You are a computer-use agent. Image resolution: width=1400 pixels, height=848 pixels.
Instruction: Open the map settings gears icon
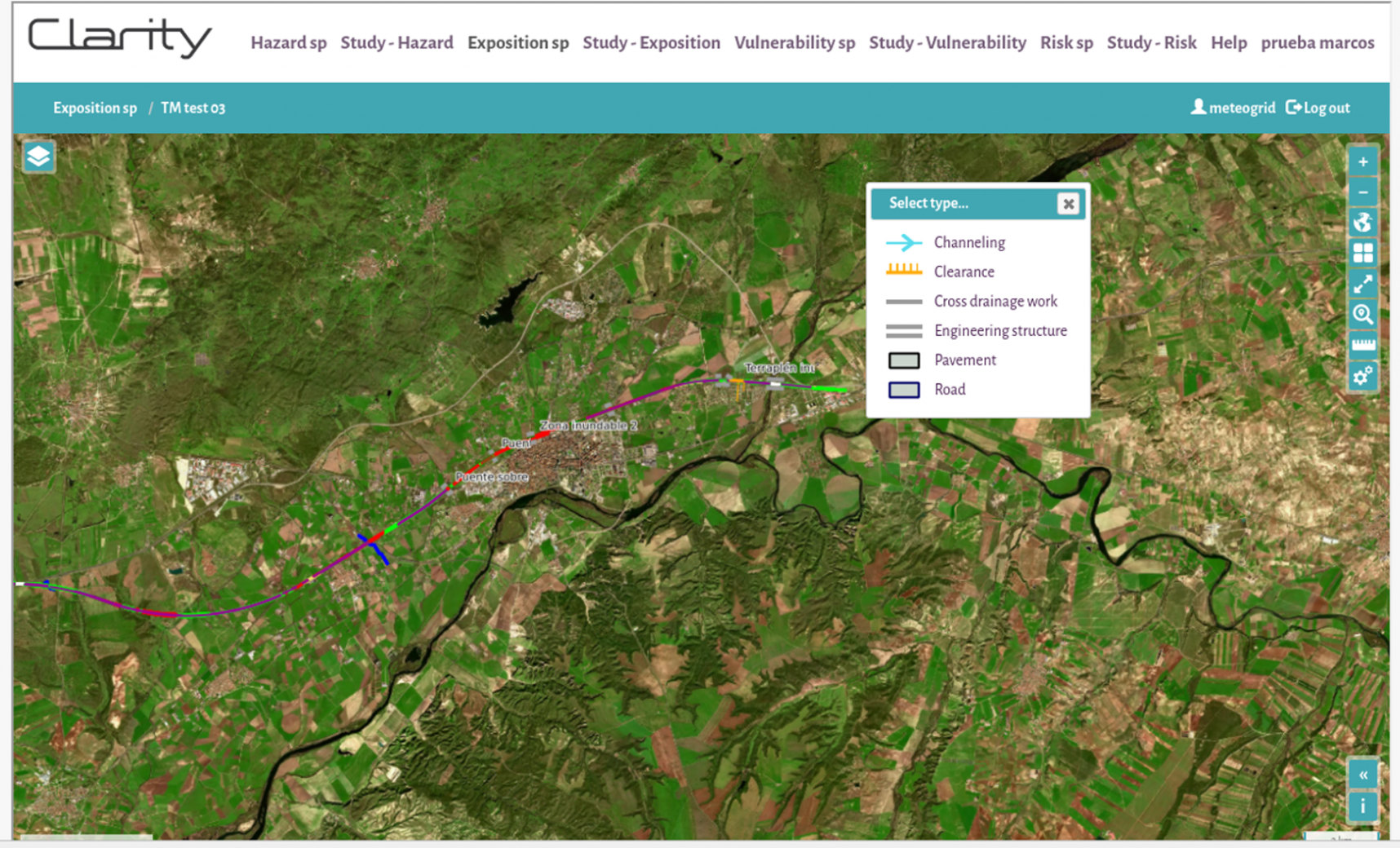pos(1362,376)
